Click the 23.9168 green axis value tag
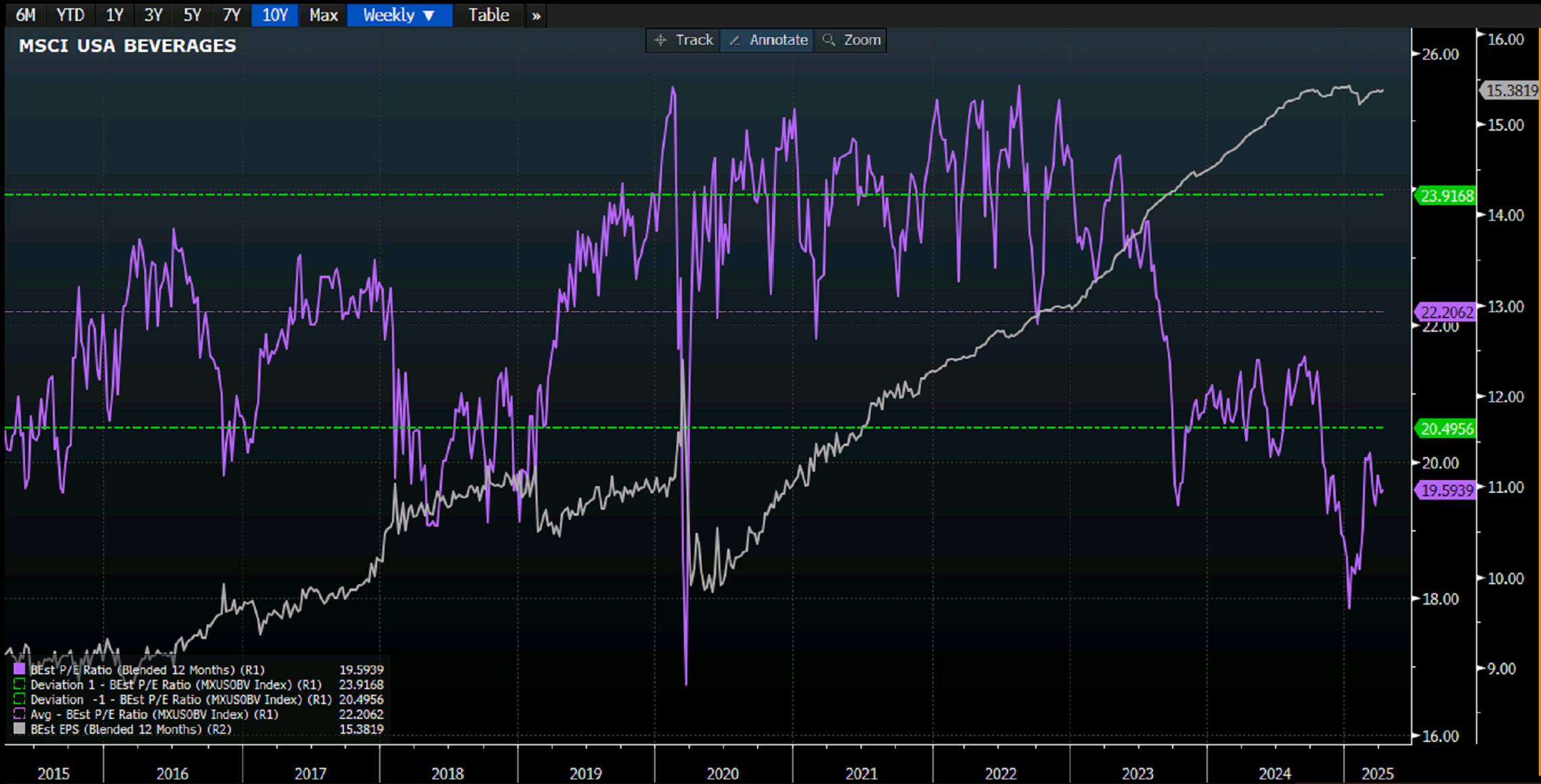The height and width of the screenshot is (784, 1541). coord(1446,196)
